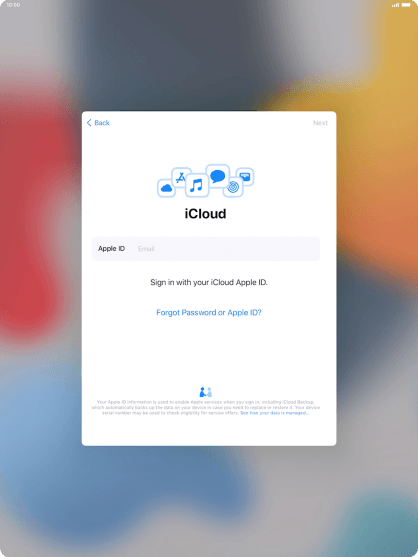Tap the Apple ID privacy fine print

[206, 407]
